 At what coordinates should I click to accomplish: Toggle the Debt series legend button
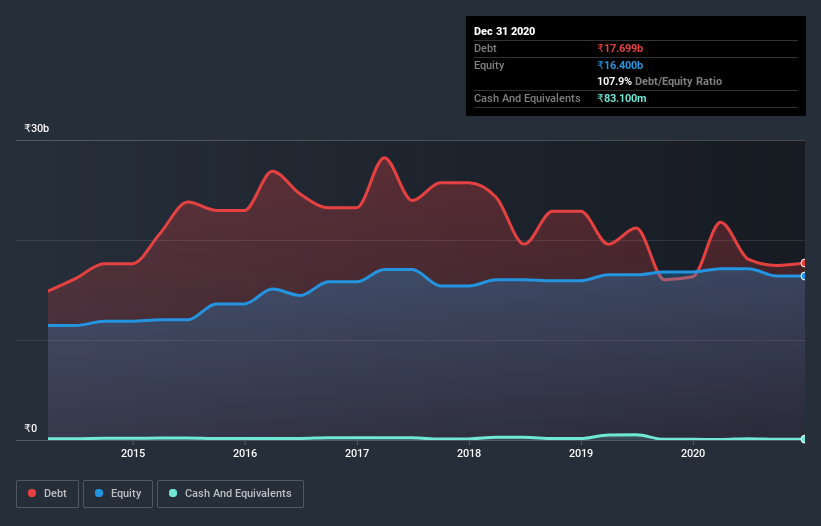[x=47, y=494]
